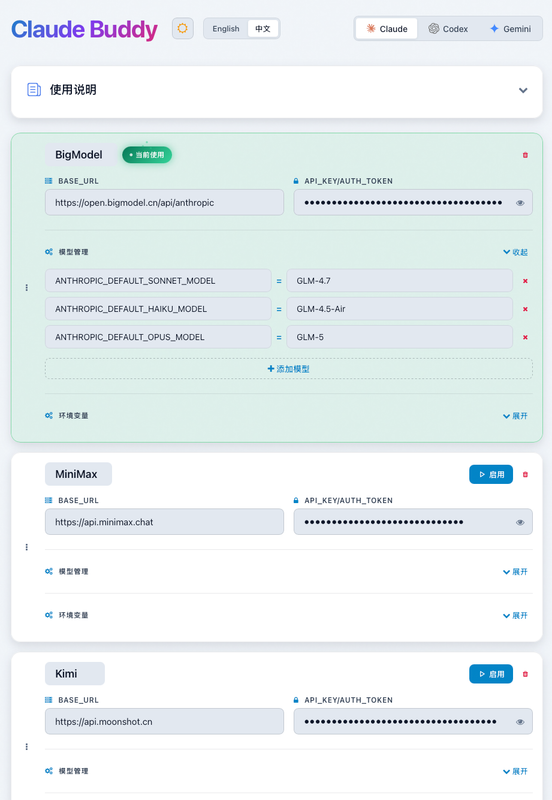Edit the ANTHROPIC_DEFAULT_OPUS_MODEL key field
The height and width of the screenshot is (800, 552).
(158, 337)
